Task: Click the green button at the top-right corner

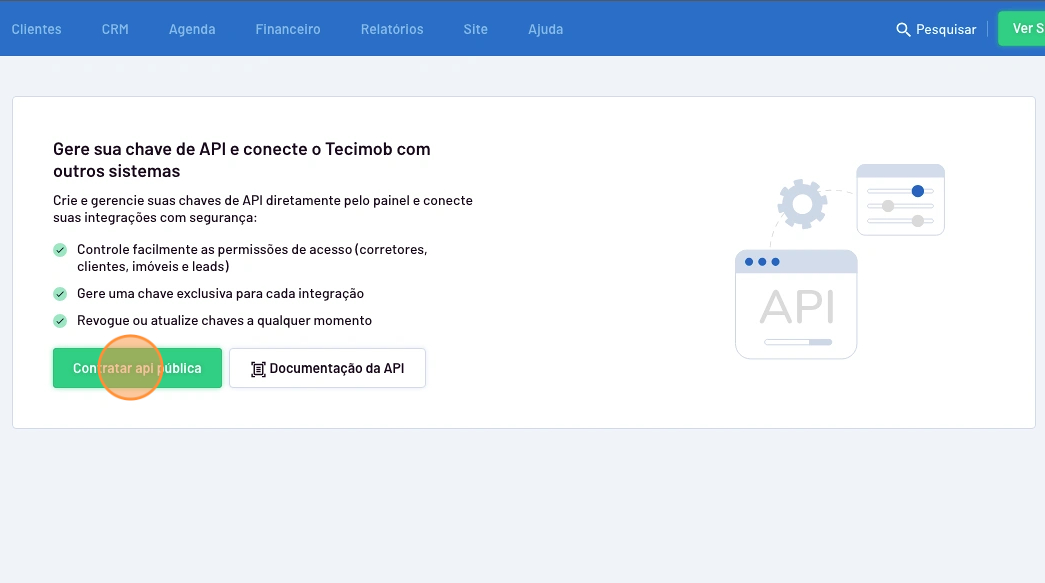Action: (x=1022, y=29)
